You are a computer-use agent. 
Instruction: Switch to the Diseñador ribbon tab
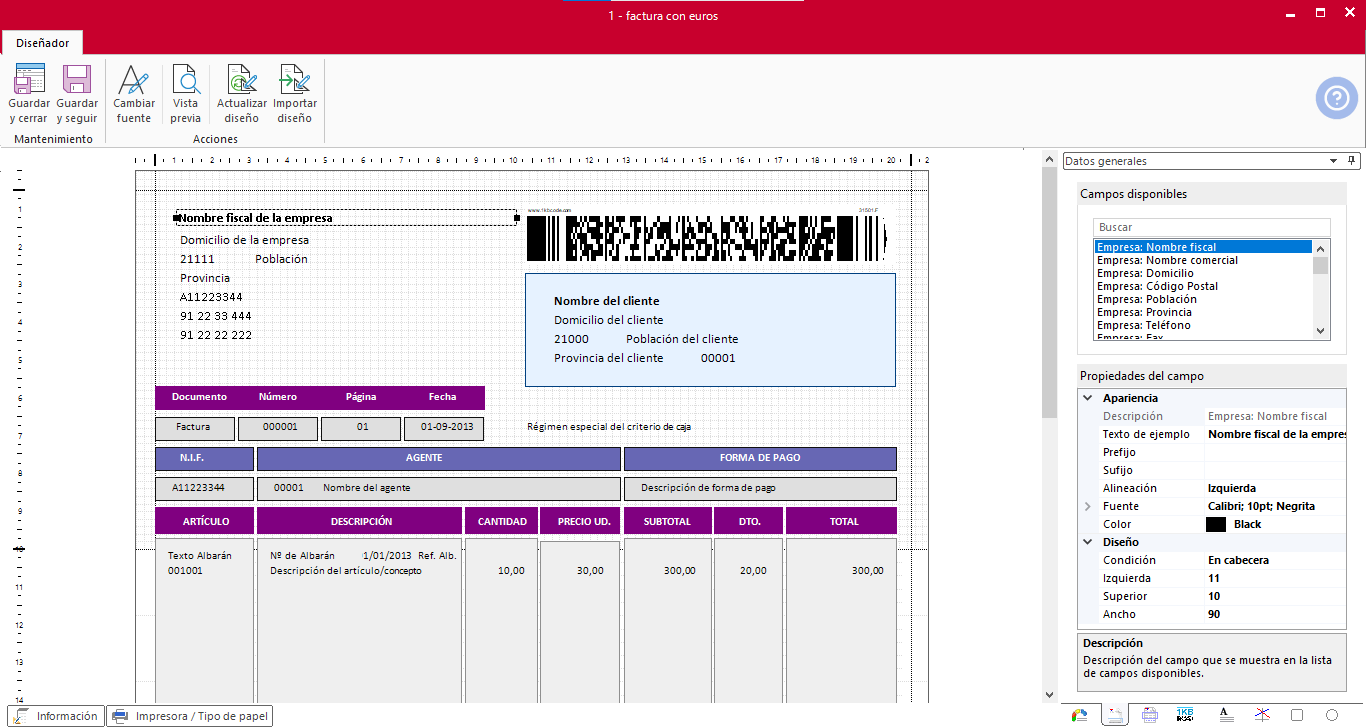coord(42,43)
